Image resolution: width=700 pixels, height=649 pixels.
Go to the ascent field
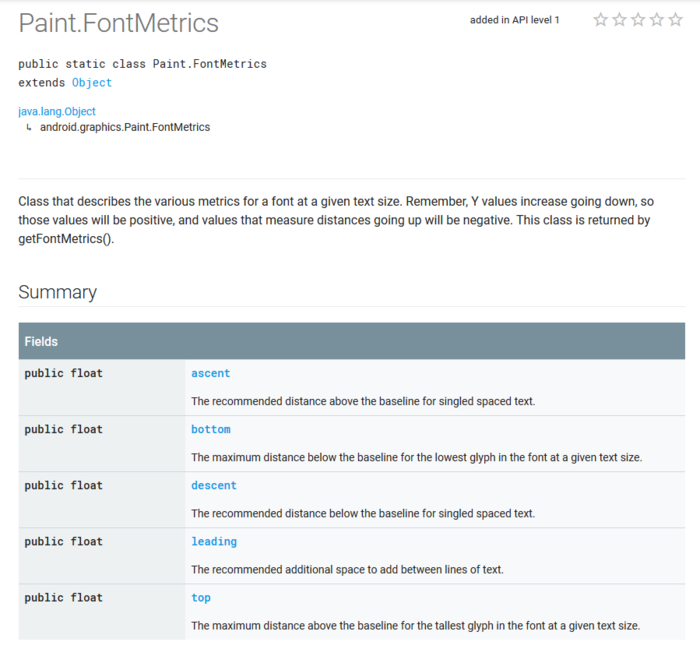(210, 373)
